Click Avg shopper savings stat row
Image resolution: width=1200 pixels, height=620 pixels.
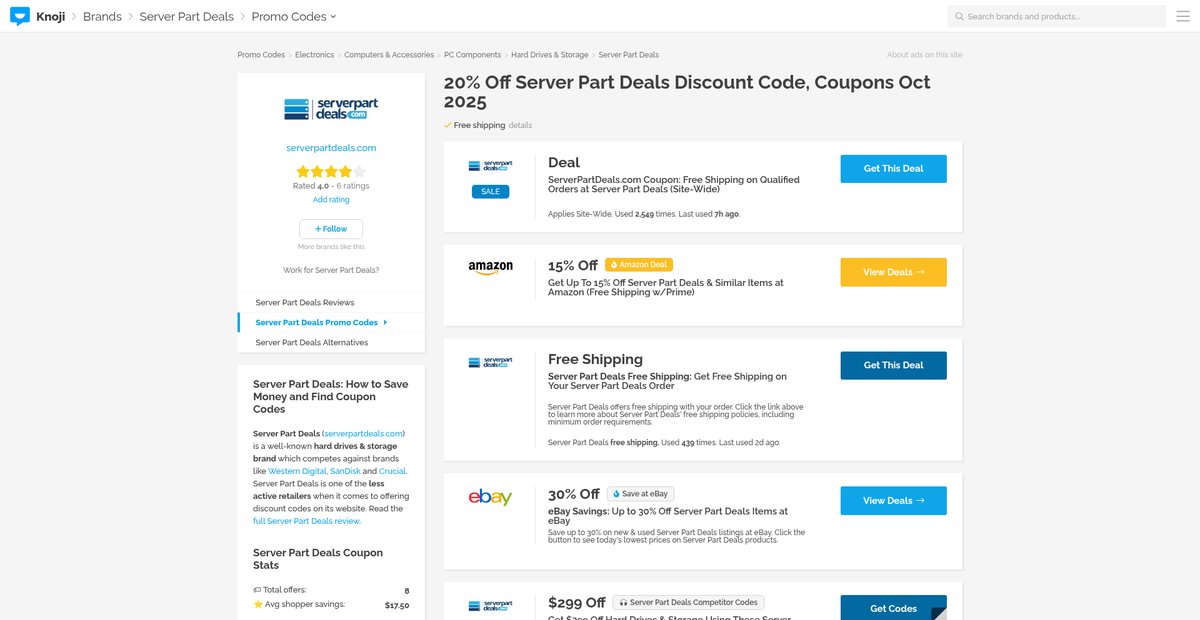tap(331, 604)
